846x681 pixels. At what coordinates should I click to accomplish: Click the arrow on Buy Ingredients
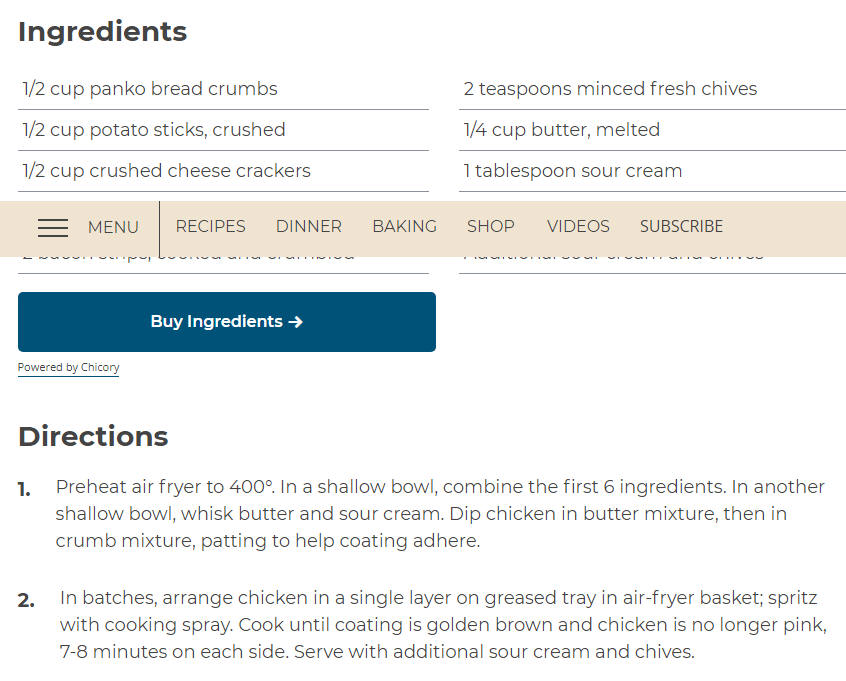click(295, 322)
